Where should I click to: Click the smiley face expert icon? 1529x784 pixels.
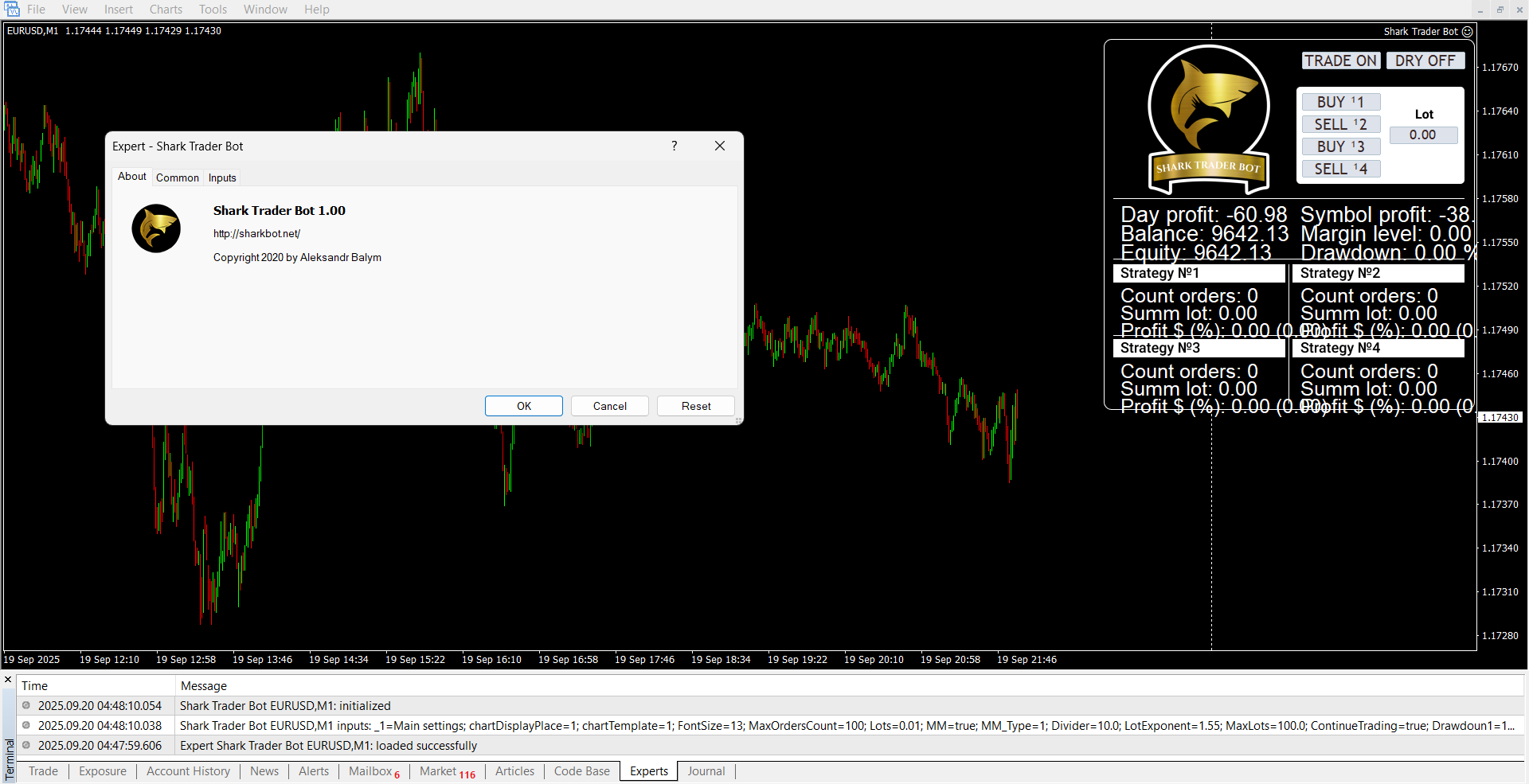(1467, 32)
